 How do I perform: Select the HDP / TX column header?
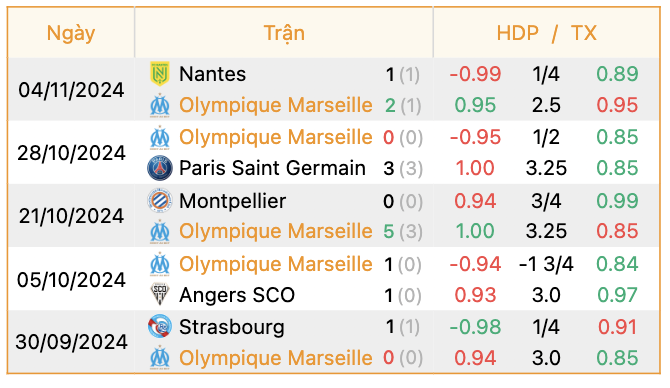click(547, 33)
